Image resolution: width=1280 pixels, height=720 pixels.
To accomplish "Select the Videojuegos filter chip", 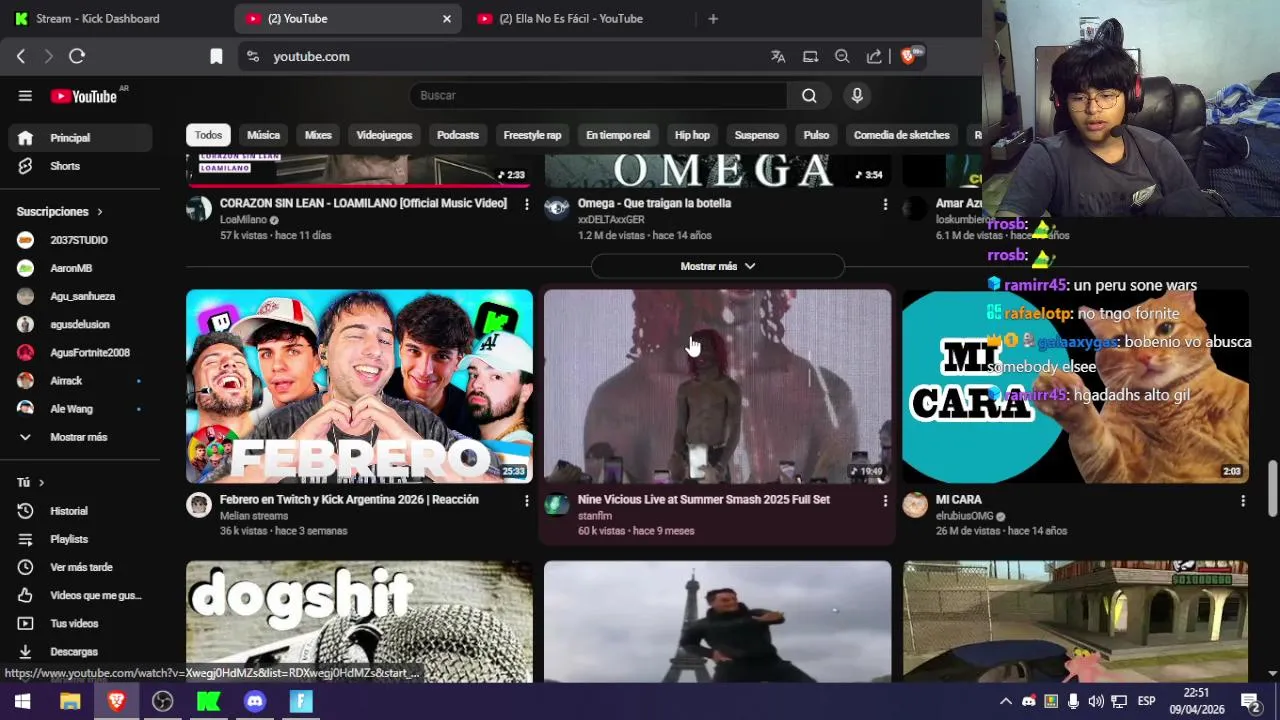I will (384, 135).
